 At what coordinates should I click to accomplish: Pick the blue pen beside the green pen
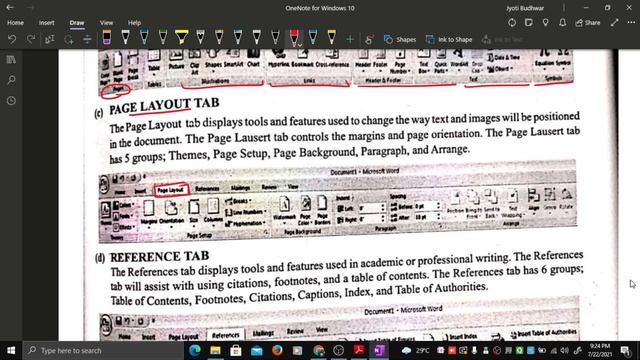144,37
